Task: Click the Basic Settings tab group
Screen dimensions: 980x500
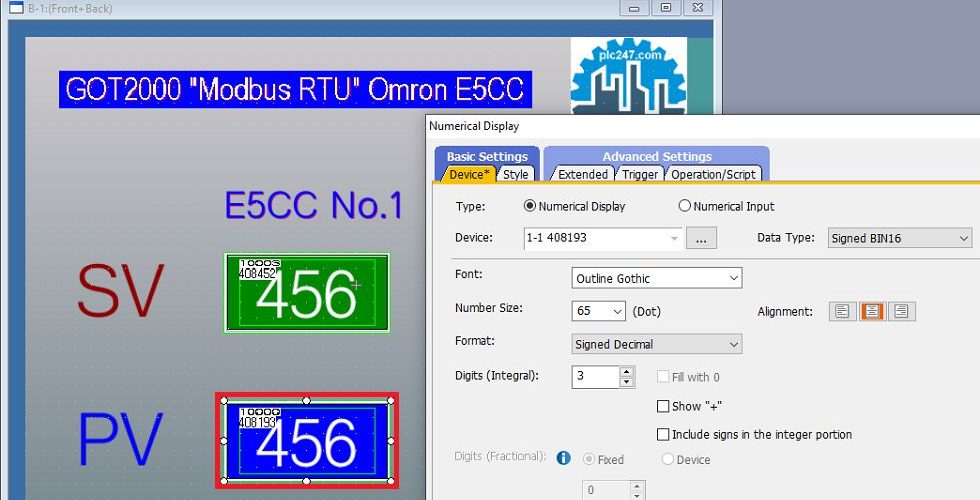Action: pos(487,156)
